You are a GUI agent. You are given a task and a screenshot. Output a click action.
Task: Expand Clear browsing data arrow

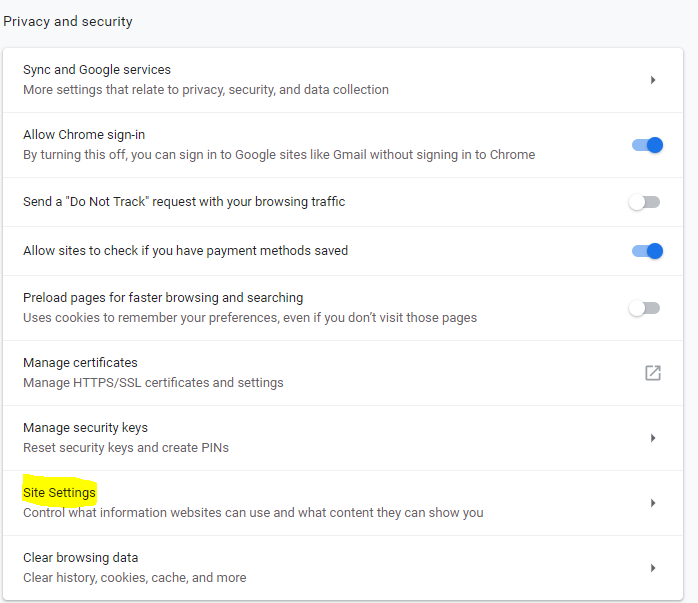point(652,568)
